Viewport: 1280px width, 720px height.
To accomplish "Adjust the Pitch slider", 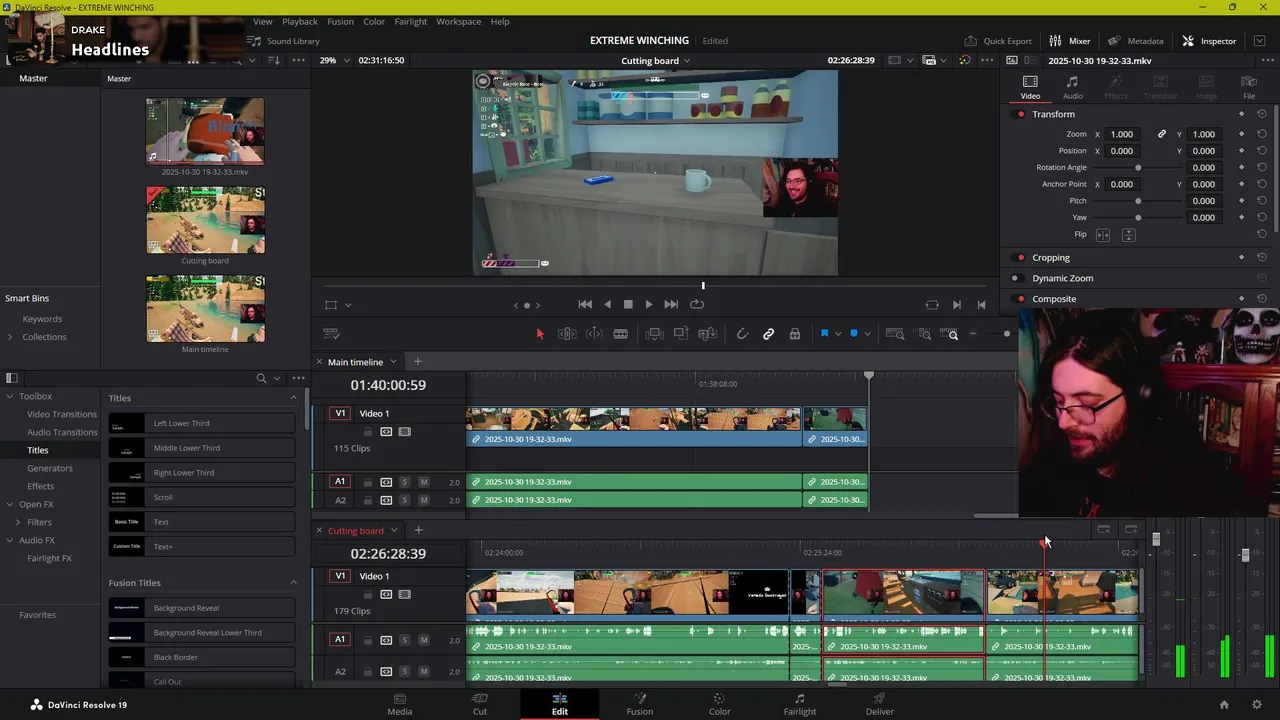I will coord(1138,201).
